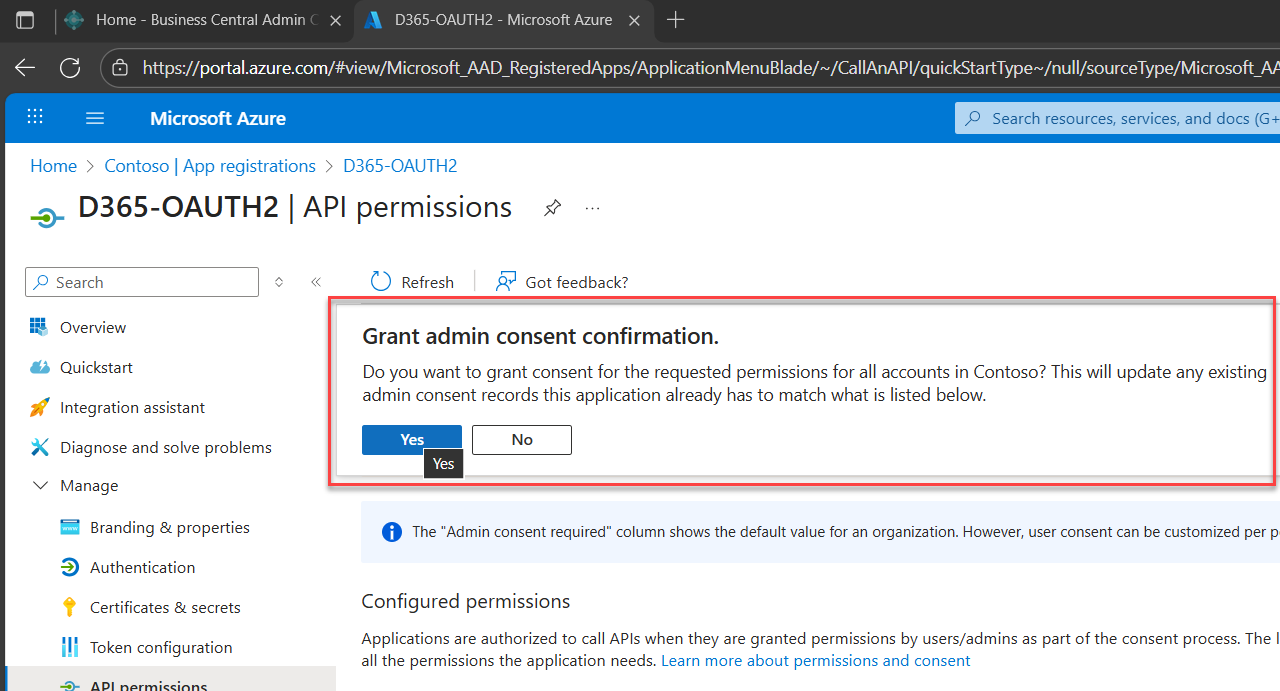The image size is (1280, 691).
Task: Go to Microsoft Azure home title
Action: (x=218, y=118)
